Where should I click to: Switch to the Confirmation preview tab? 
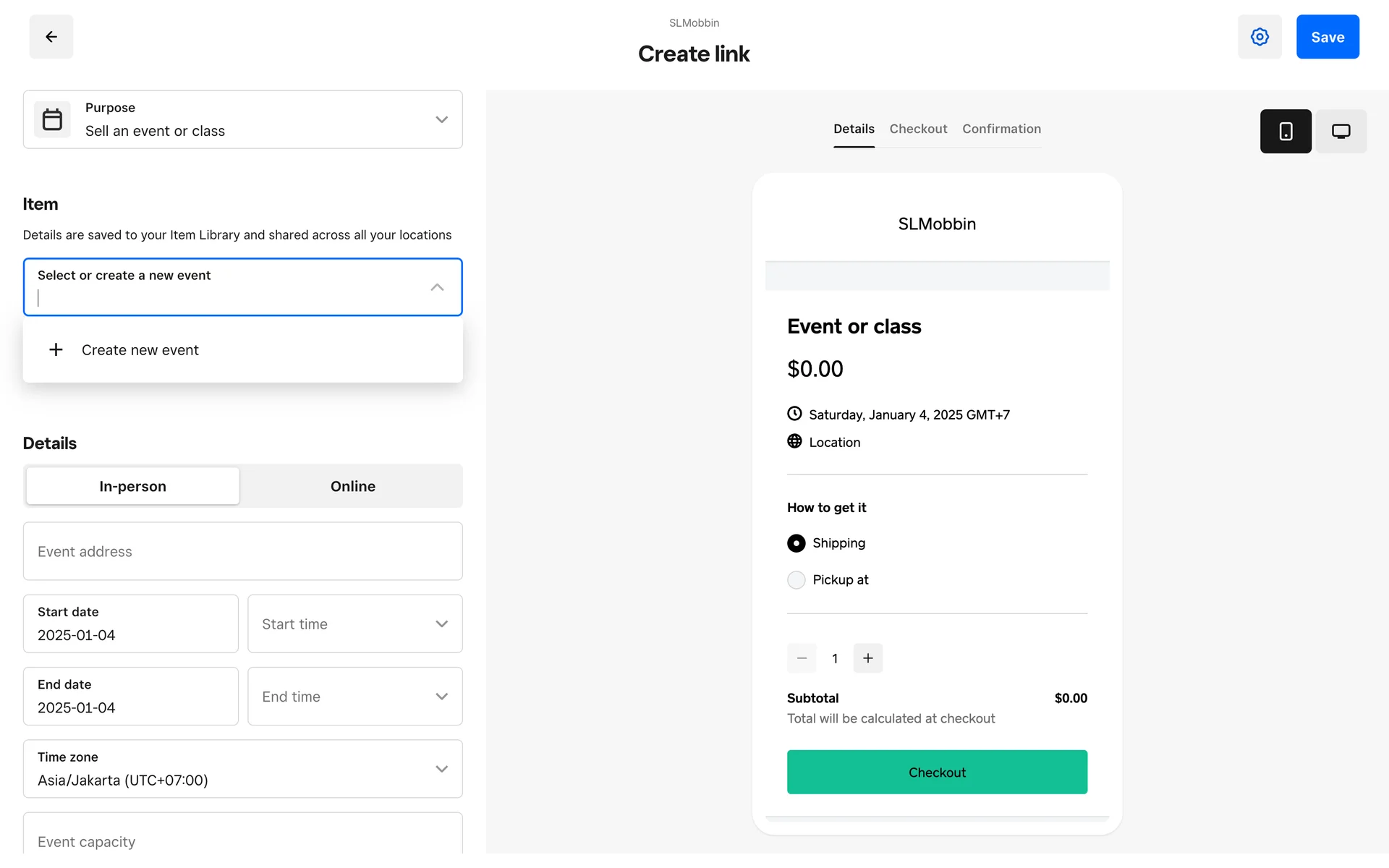pos(1001,129)
